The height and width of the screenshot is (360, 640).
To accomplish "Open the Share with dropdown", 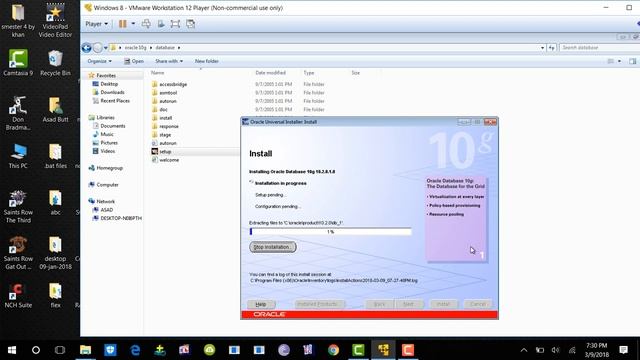I will click(169, 61).
